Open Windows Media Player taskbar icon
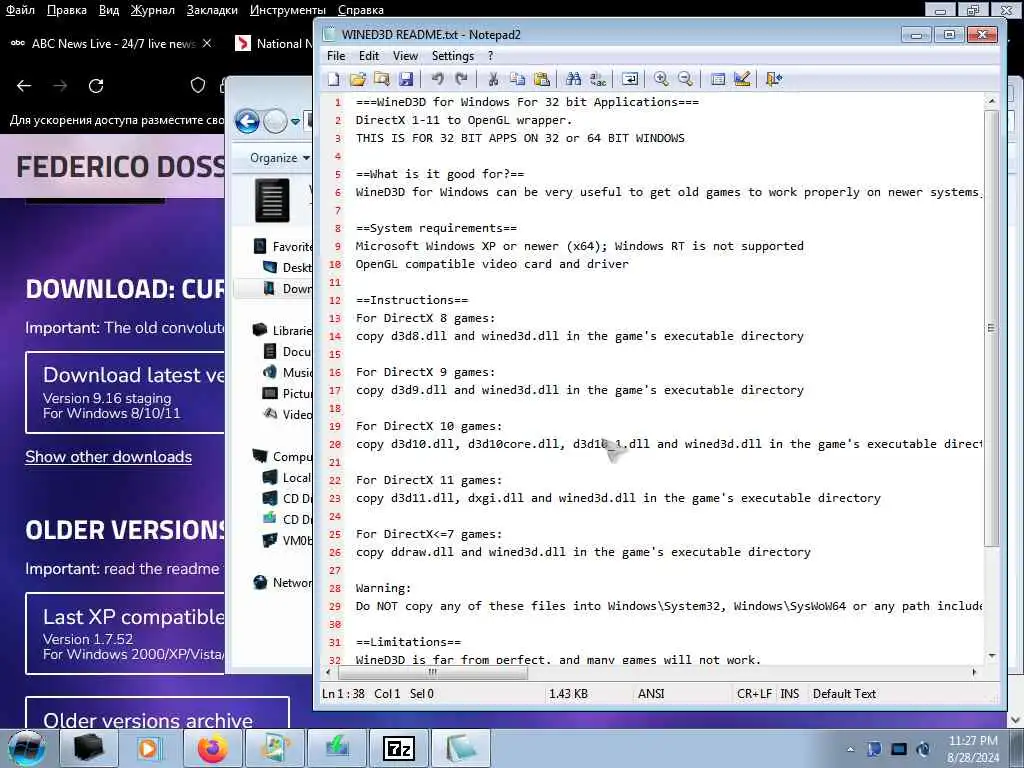 coord(150,748)
